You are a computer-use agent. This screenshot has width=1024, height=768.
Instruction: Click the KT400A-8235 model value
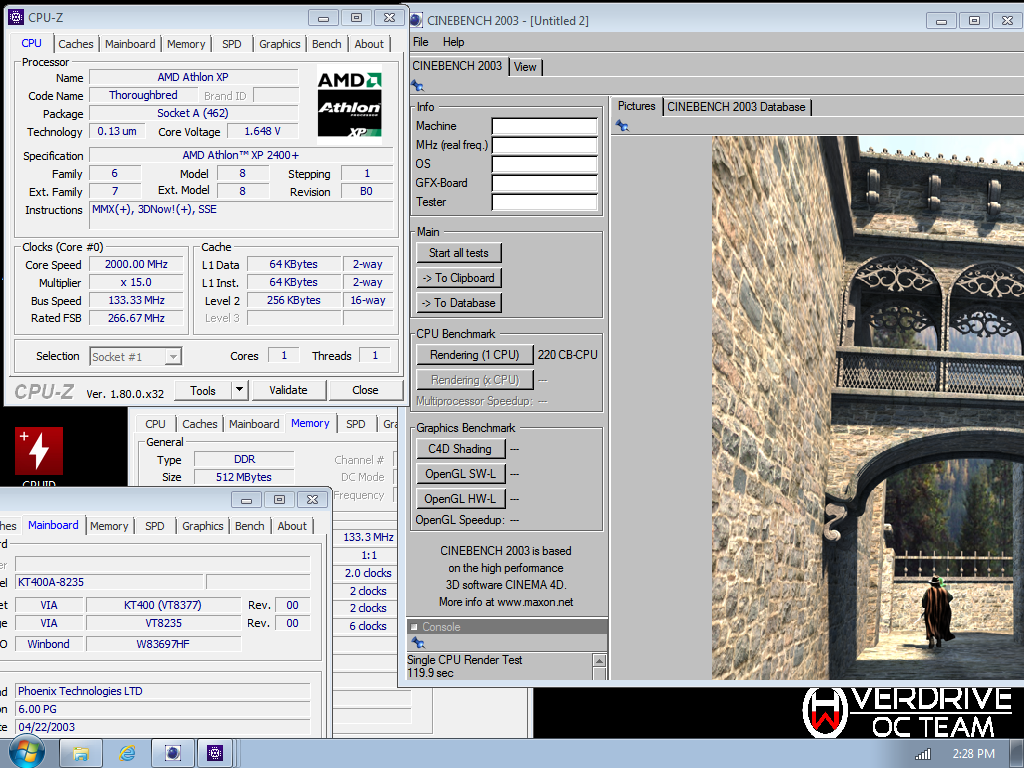click(109, 582)
